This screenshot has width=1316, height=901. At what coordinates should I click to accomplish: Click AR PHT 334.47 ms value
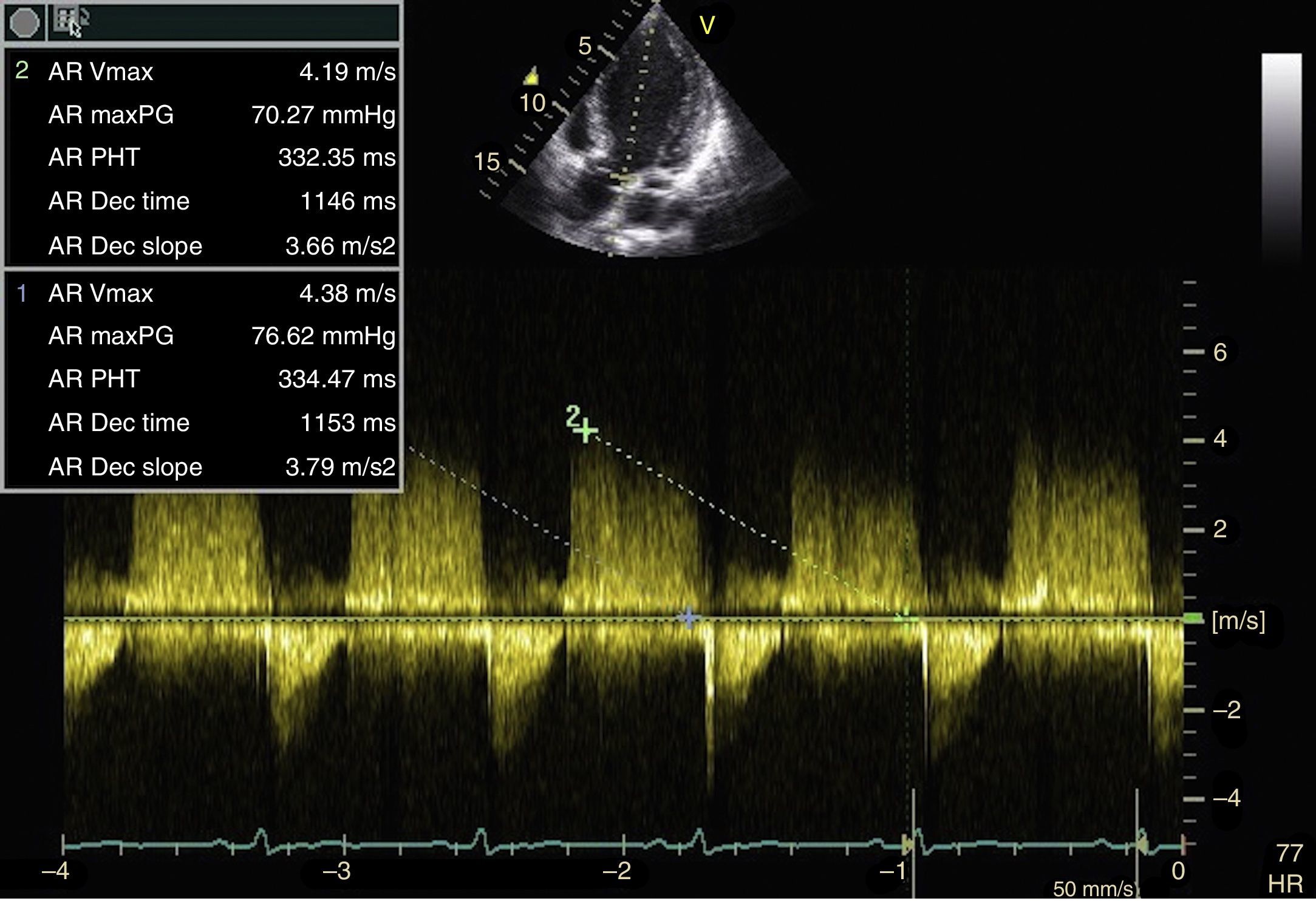[x=336, y=379]
